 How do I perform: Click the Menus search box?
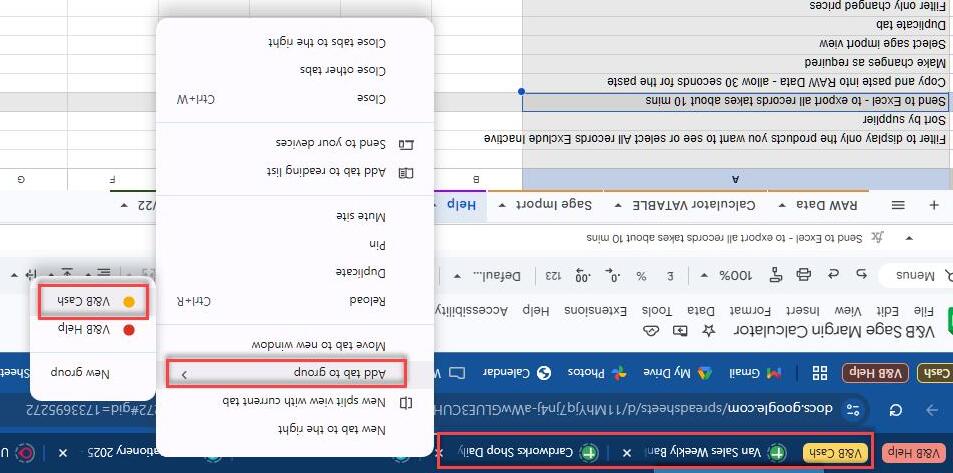pos(916,275)
